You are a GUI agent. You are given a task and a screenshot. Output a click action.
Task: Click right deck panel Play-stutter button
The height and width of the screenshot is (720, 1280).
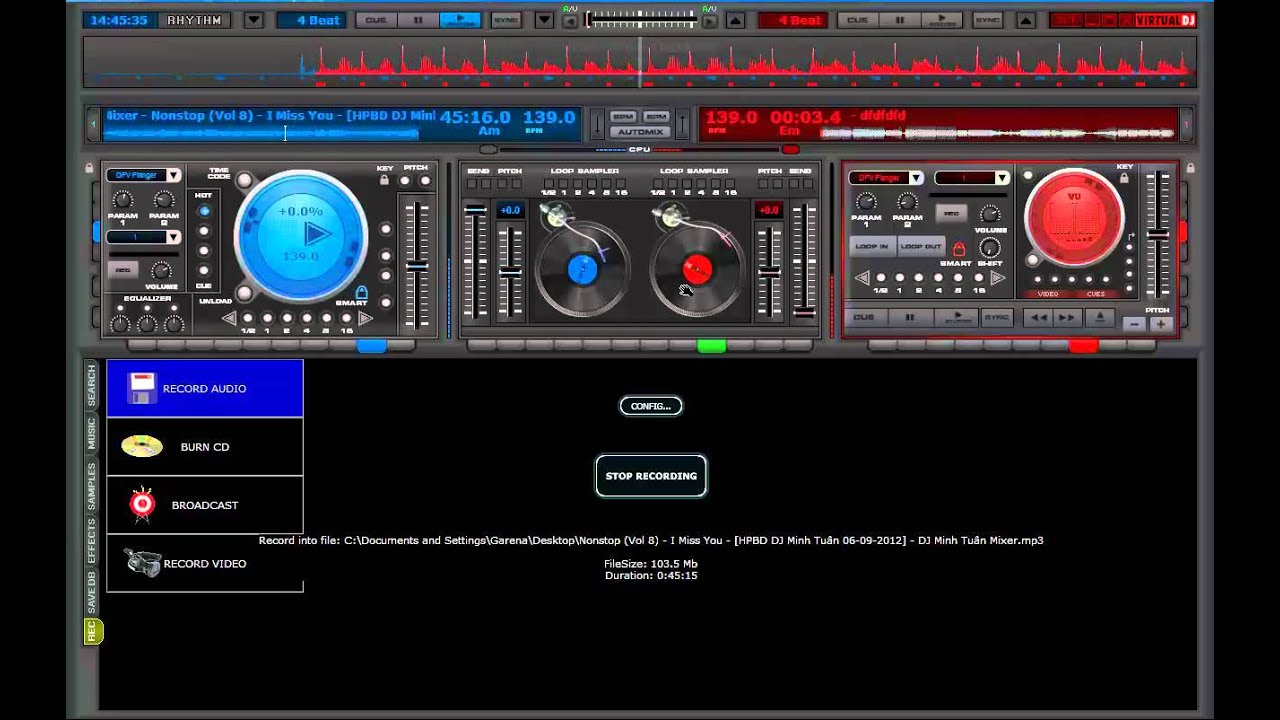point(957,317)
